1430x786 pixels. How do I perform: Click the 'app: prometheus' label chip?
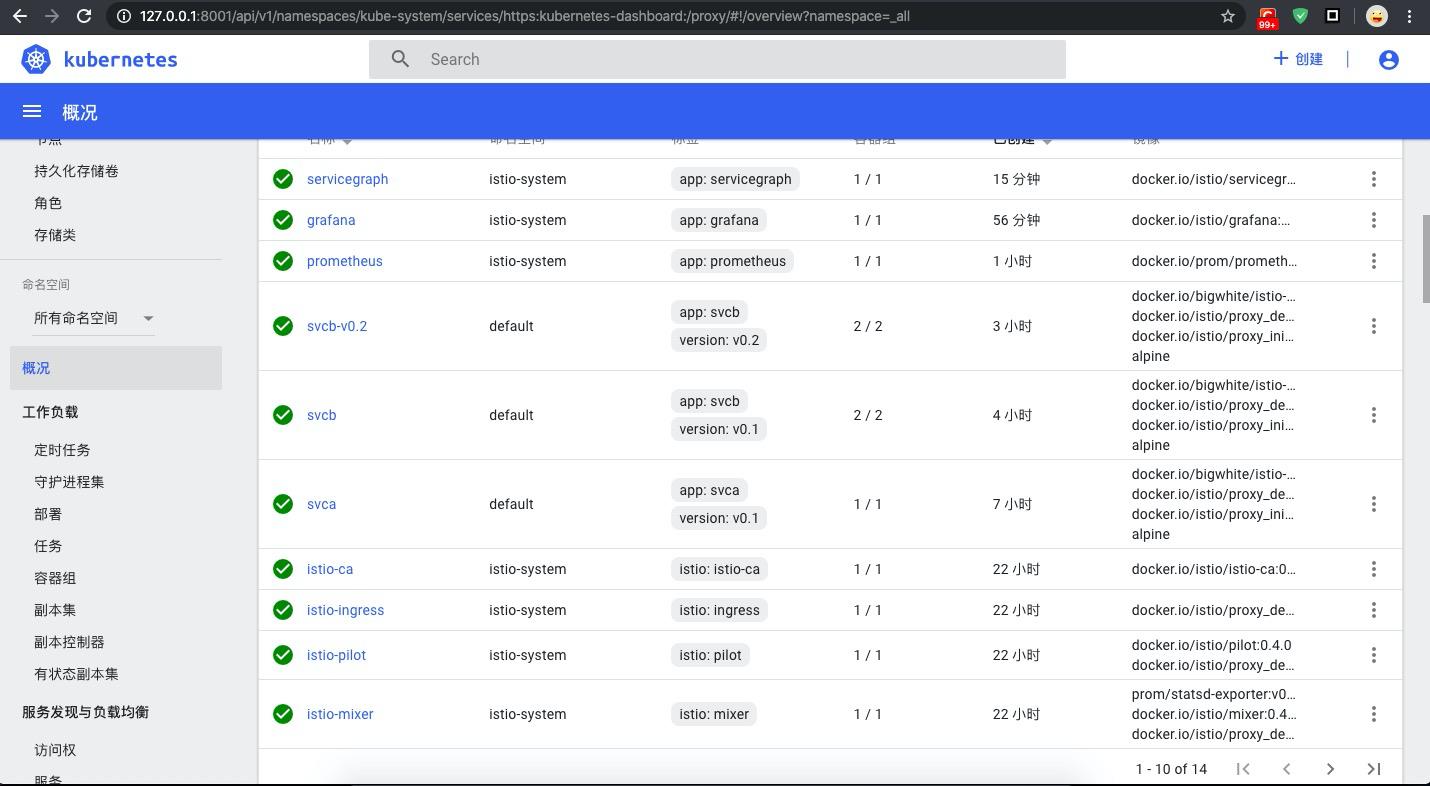(x=732, y=261)
